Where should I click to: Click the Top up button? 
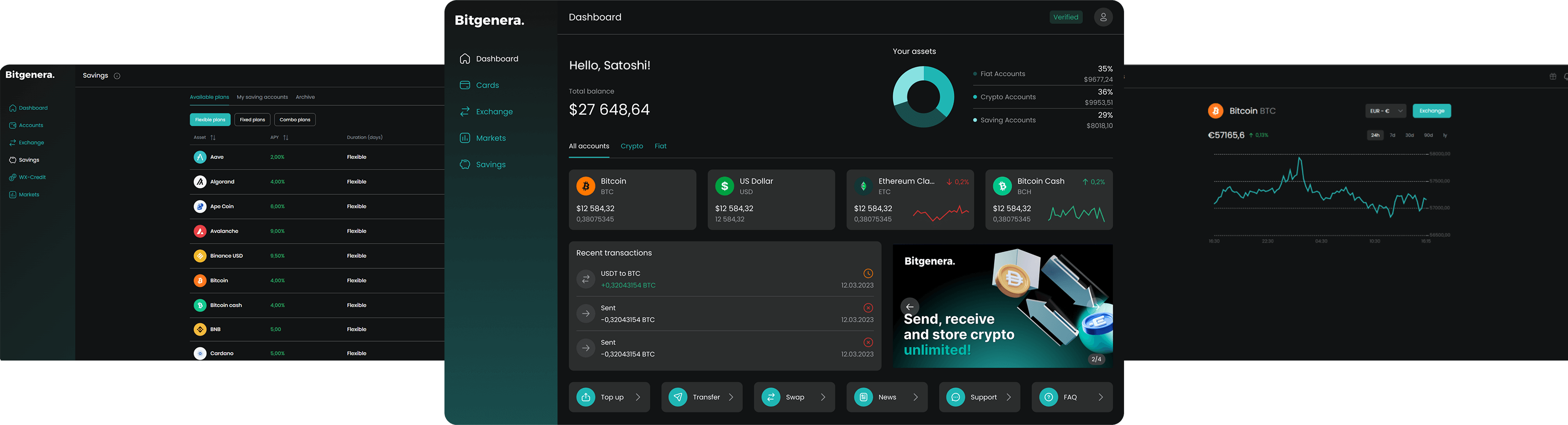click(609, 397)
